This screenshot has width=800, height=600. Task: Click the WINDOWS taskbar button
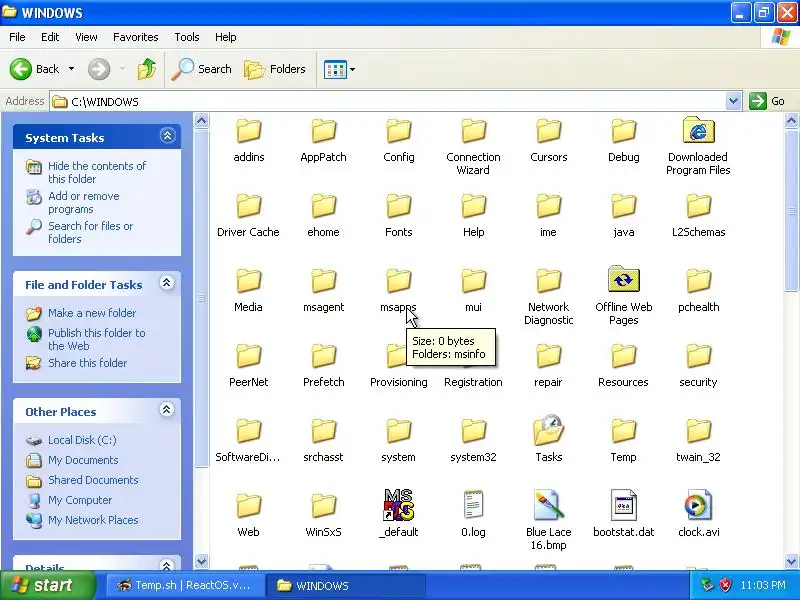point(348,585)
